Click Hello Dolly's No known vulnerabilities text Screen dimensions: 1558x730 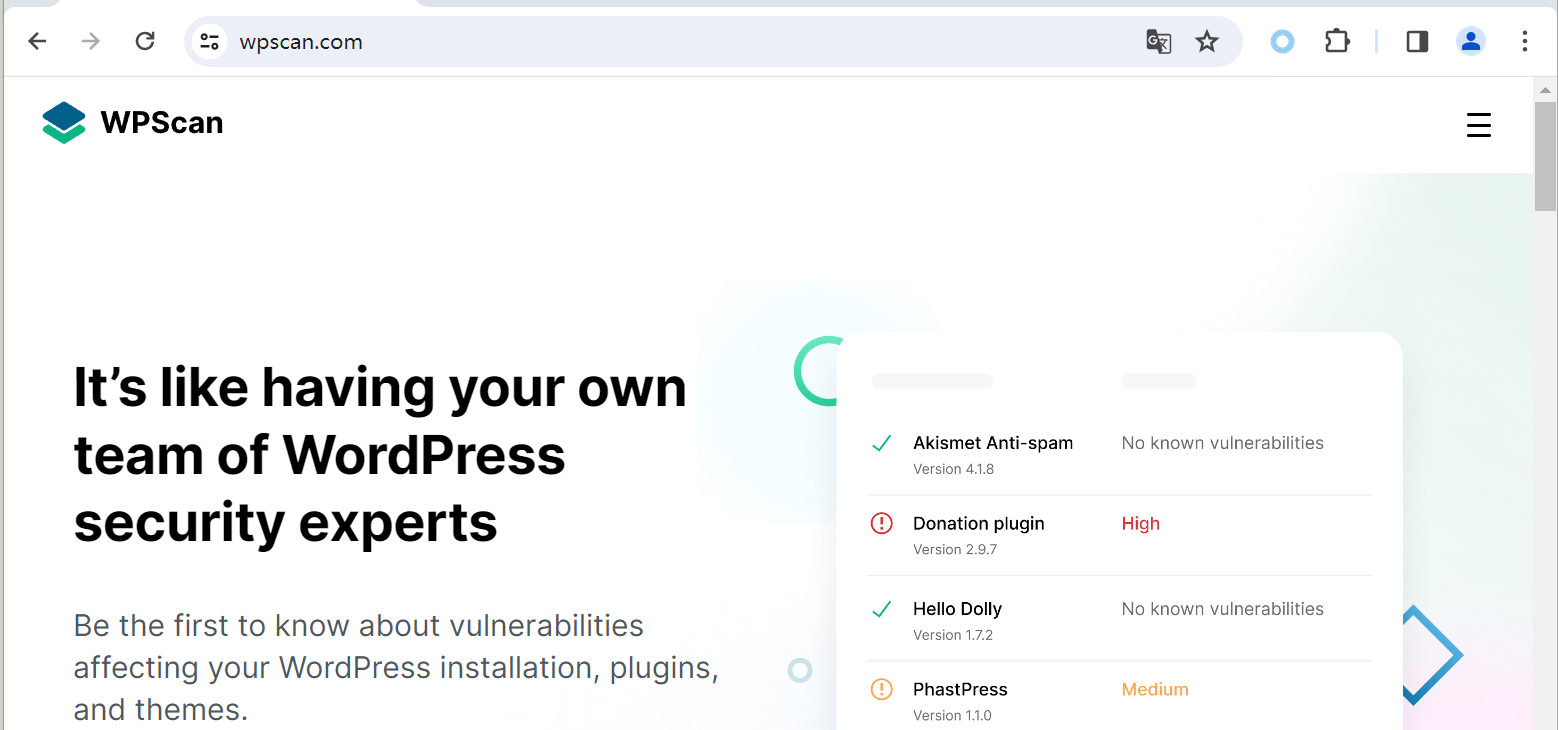[1223, 609]
